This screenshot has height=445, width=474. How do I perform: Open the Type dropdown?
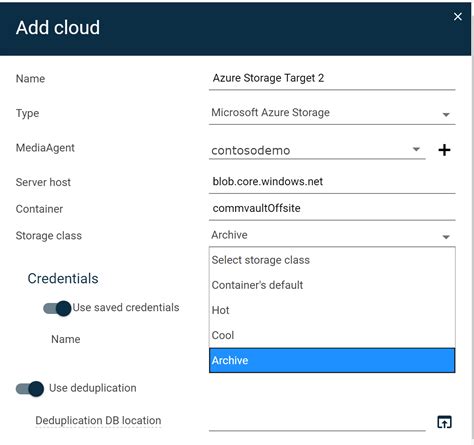tap(332, 113)
